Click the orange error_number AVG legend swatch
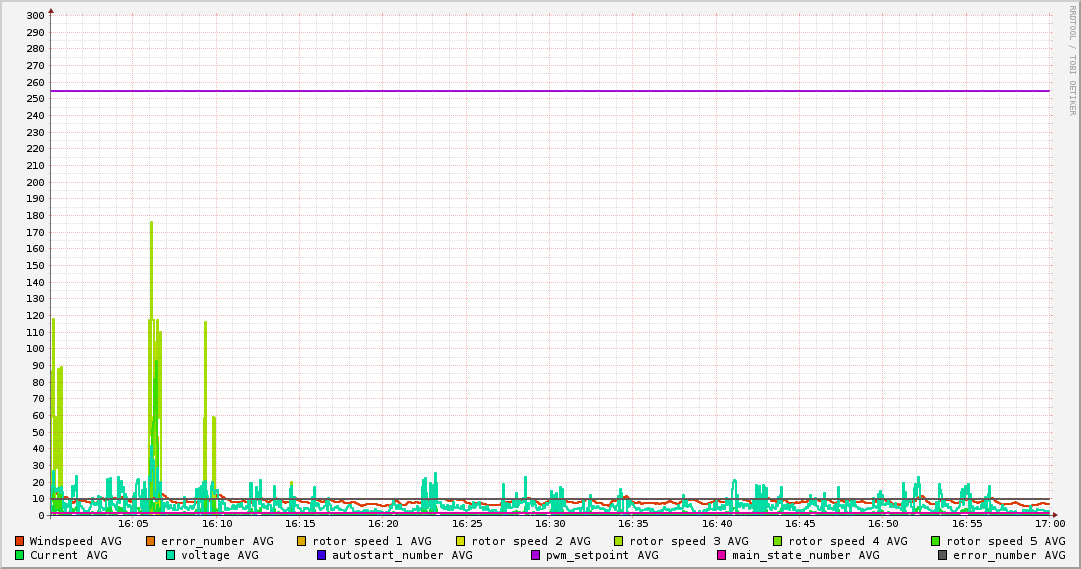This screenshot has height=569, width=1081. click(x=151, y=541)
